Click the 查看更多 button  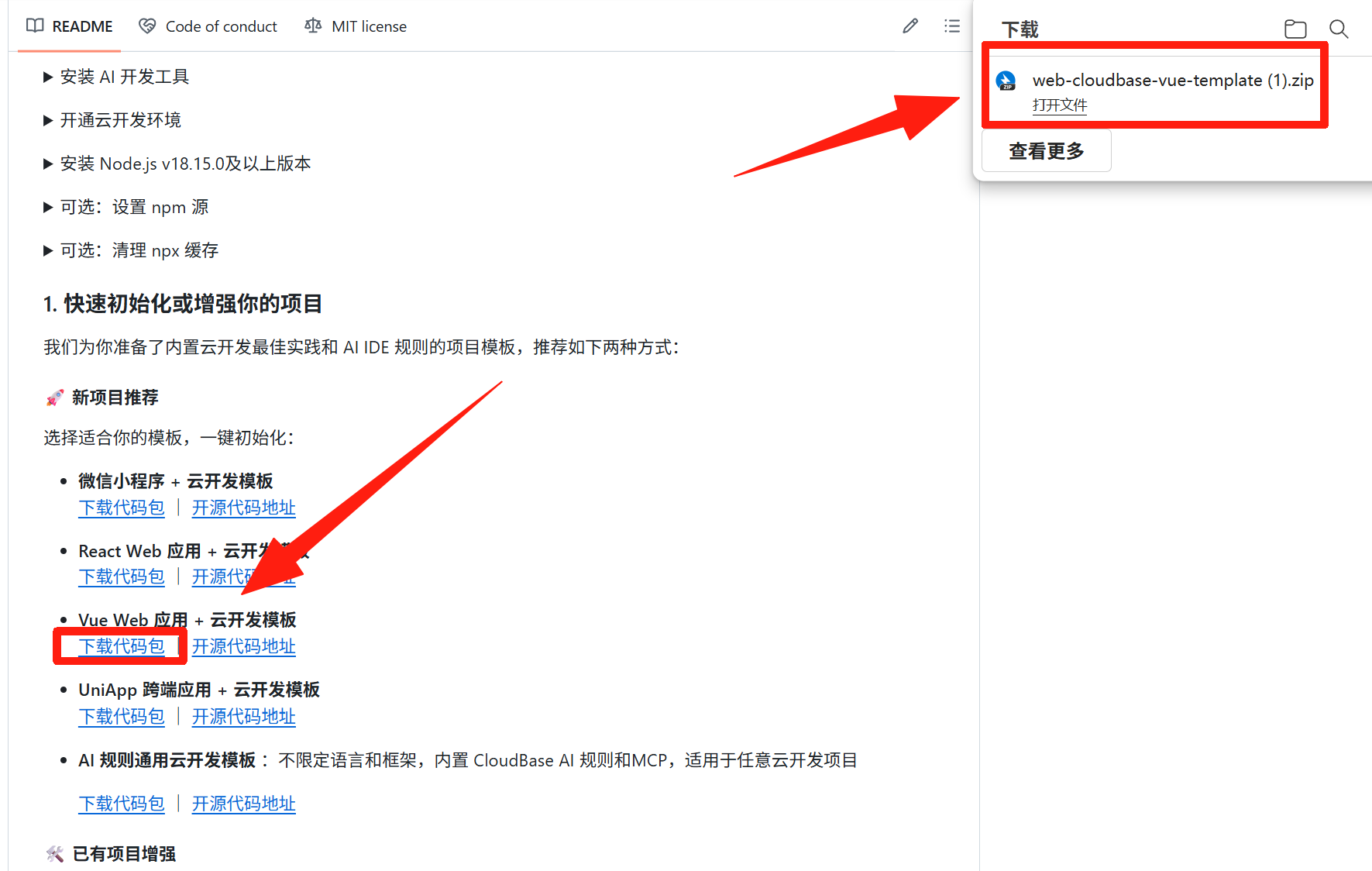[x=1047, y=151]
